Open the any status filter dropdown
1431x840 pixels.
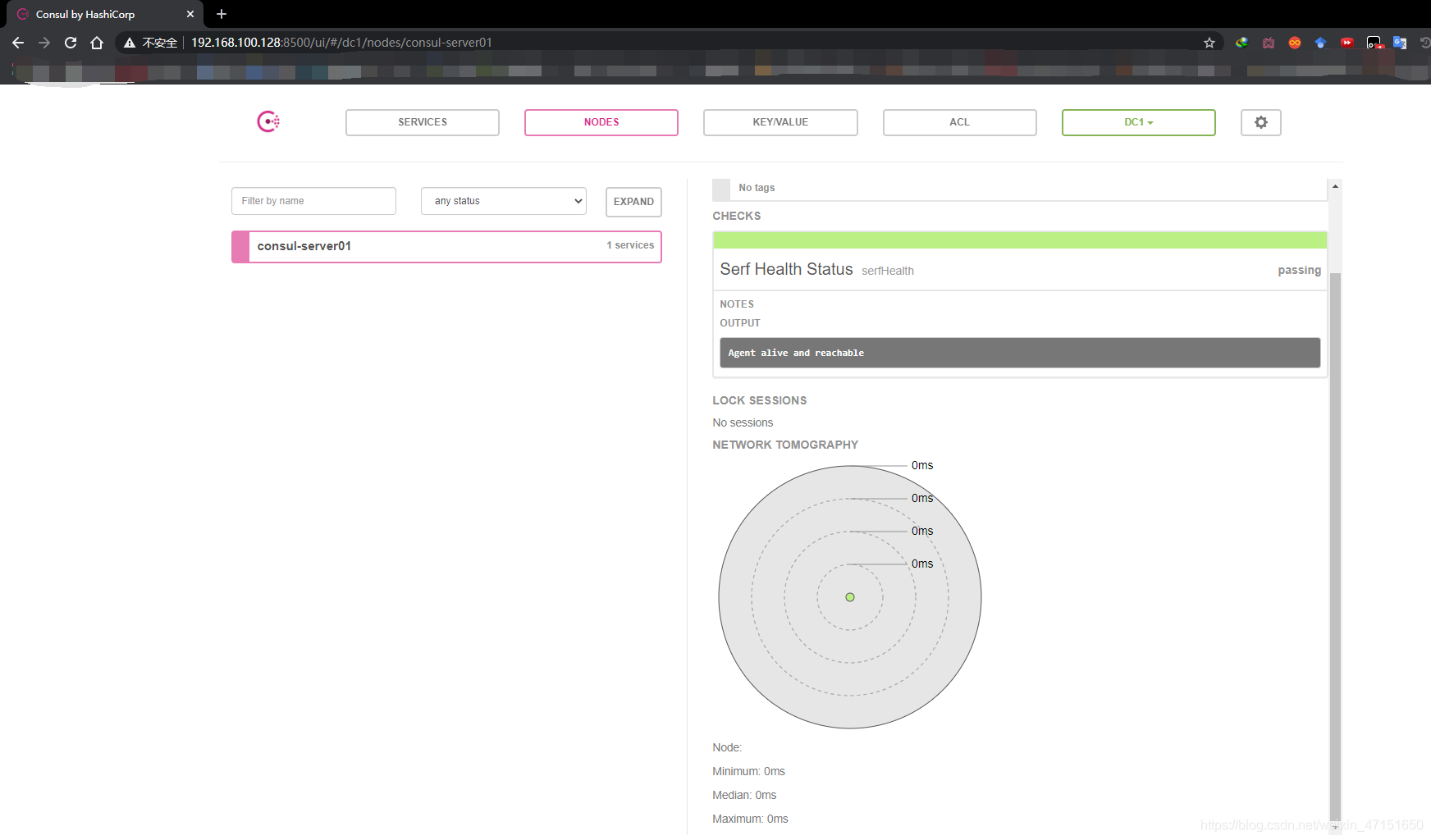coord(504,201)
